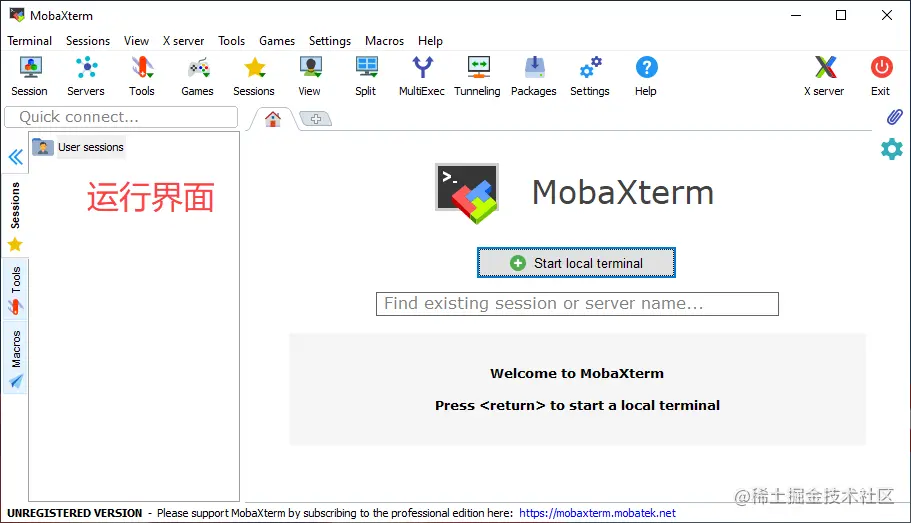
Task: Launch the Games toolbar icon
Action: (x=198, y=76)
